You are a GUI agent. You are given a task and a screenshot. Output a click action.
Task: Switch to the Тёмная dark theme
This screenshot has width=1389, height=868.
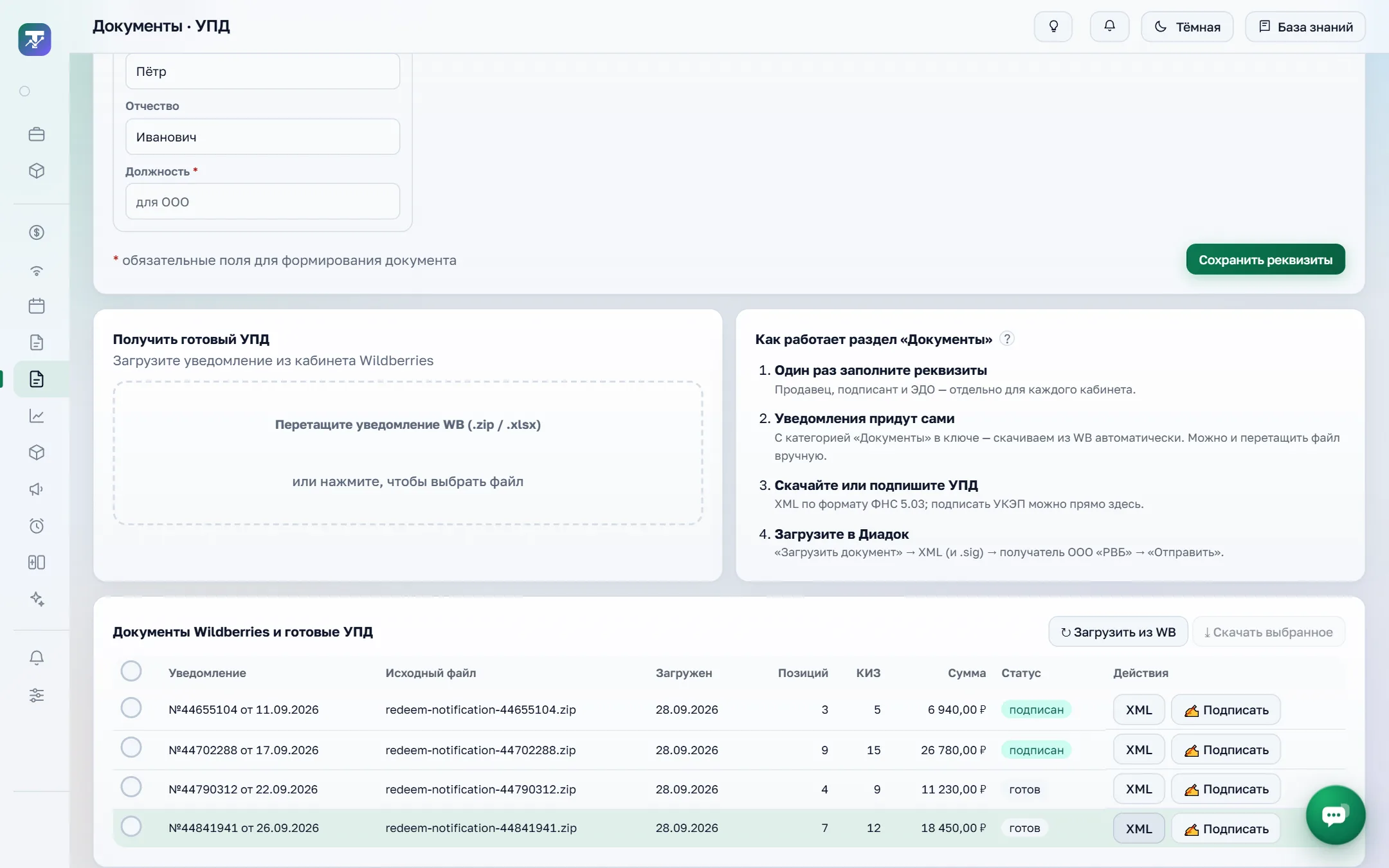coord(1187,26)
